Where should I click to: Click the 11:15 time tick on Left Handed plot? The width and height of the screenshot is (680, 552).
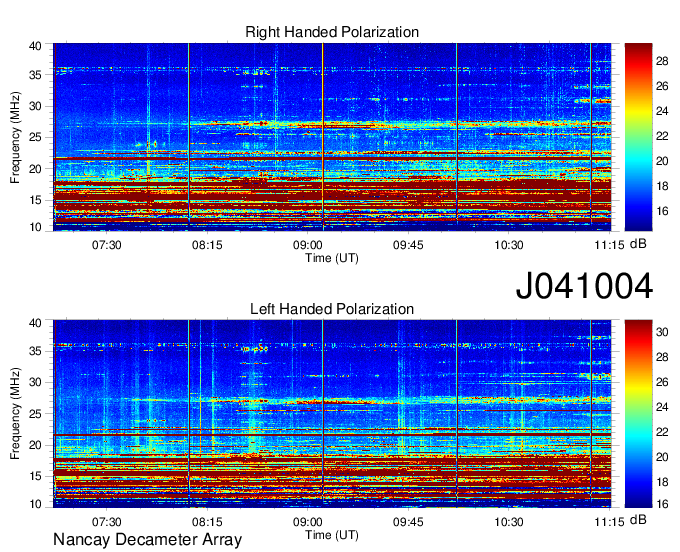pos(609,522)
